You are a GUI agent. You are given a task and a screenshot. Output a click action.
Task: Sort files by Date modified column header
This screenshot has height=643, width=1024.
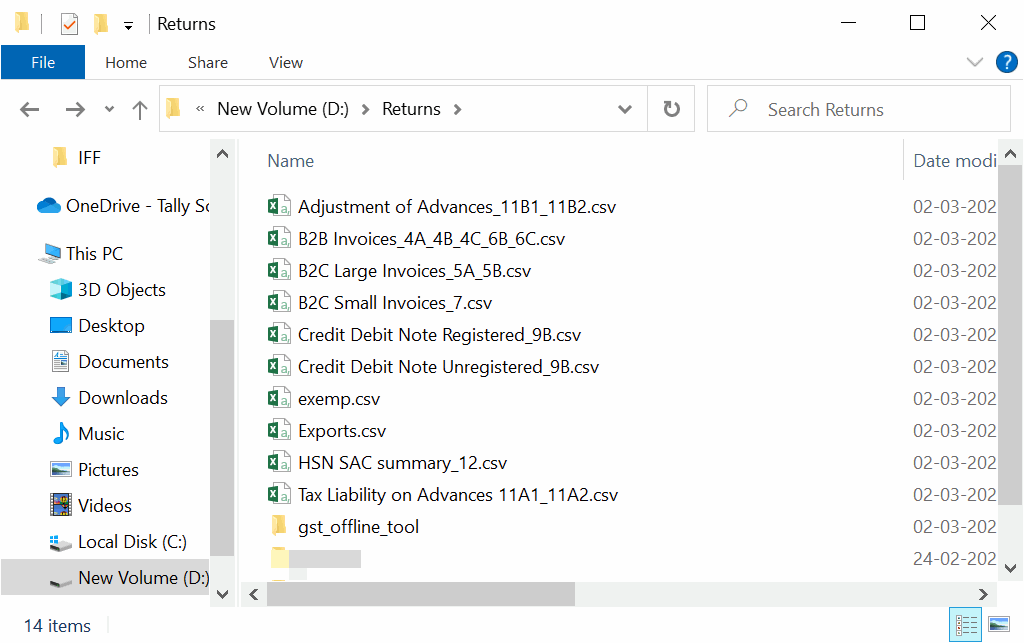pos(954,161)
